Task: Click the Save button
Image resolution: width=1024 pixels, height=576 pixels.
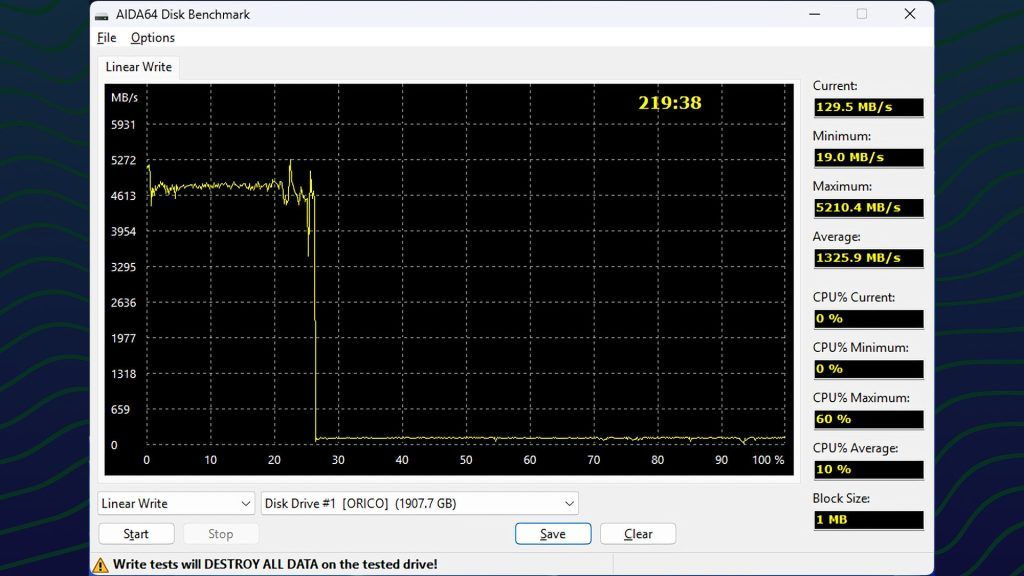Action: (x=552, y=534)
